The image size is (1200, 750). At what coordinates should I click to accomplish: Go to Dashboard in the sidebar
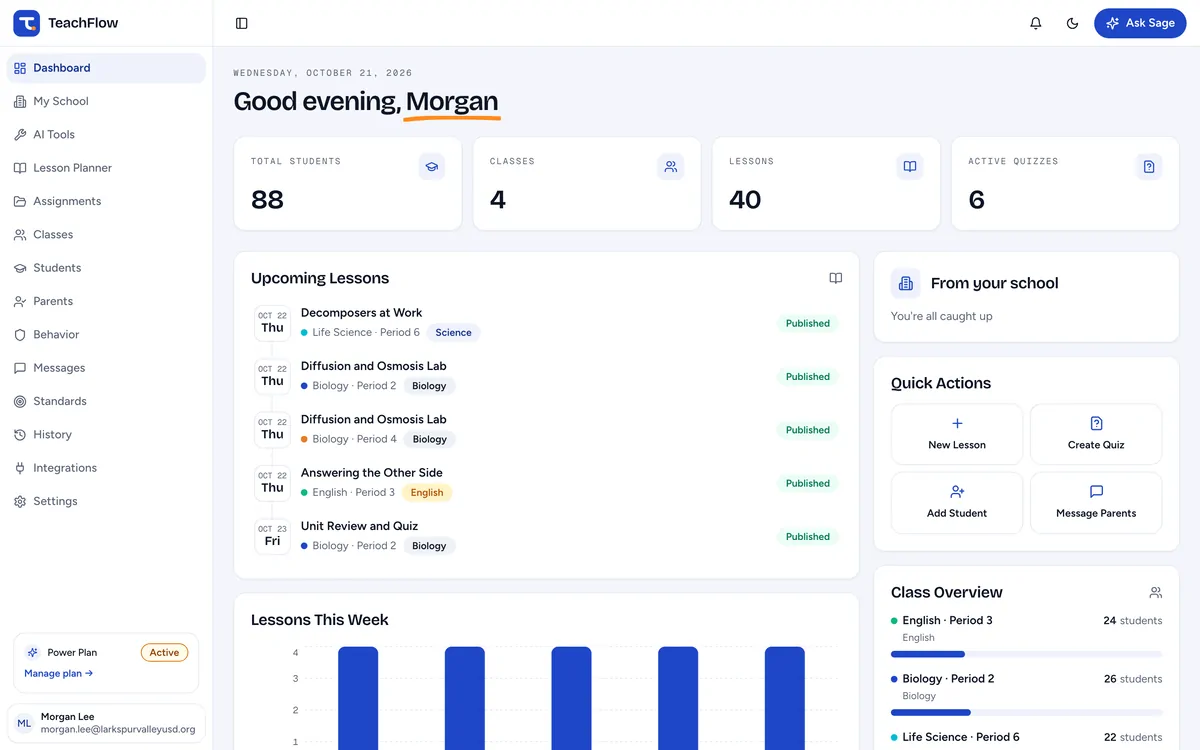pos(106,68)
